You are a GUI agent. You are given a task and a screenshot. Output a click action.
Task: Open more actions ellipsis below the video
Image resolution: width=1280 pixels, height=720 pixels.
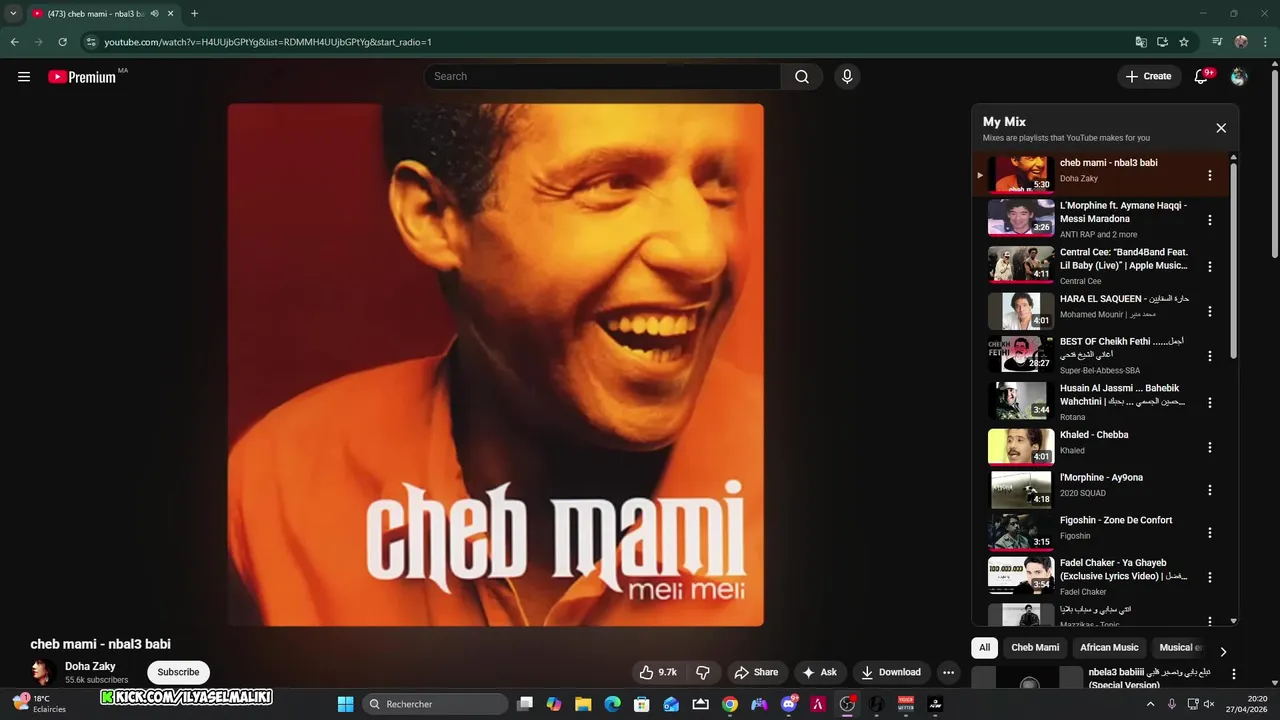point(948,672)
